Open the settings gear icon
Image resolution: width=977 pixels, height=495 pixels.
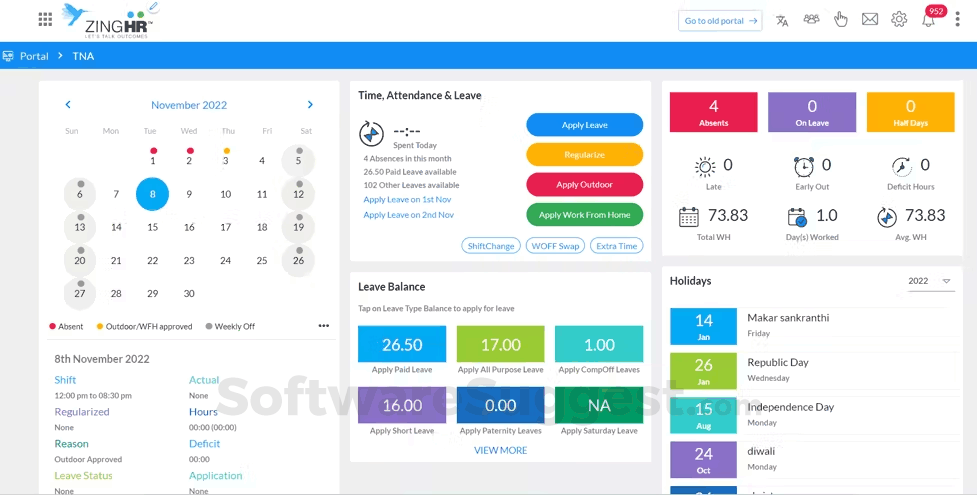point(899,20)
